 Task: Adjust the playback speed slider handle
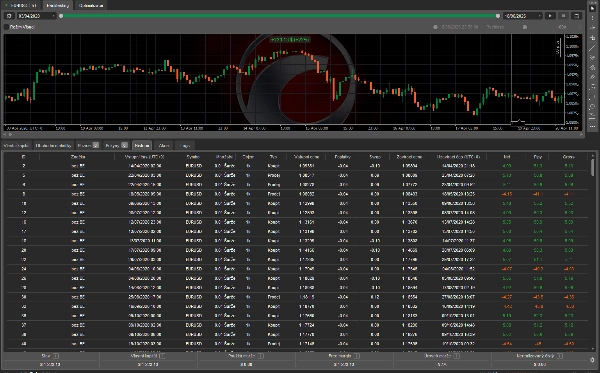point(525,27)
